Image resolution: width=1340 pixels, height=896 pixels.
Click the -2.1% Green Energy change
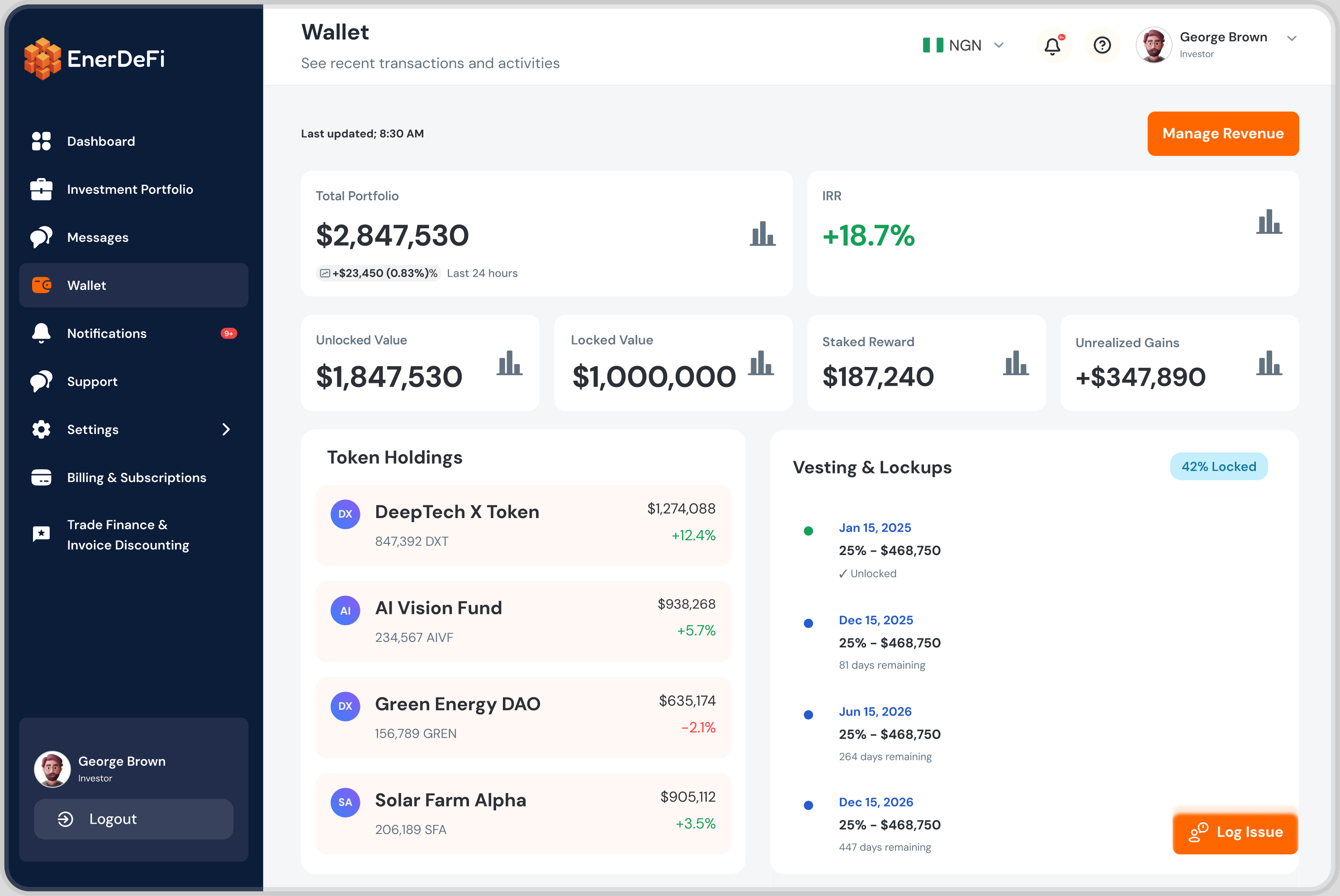698,727
